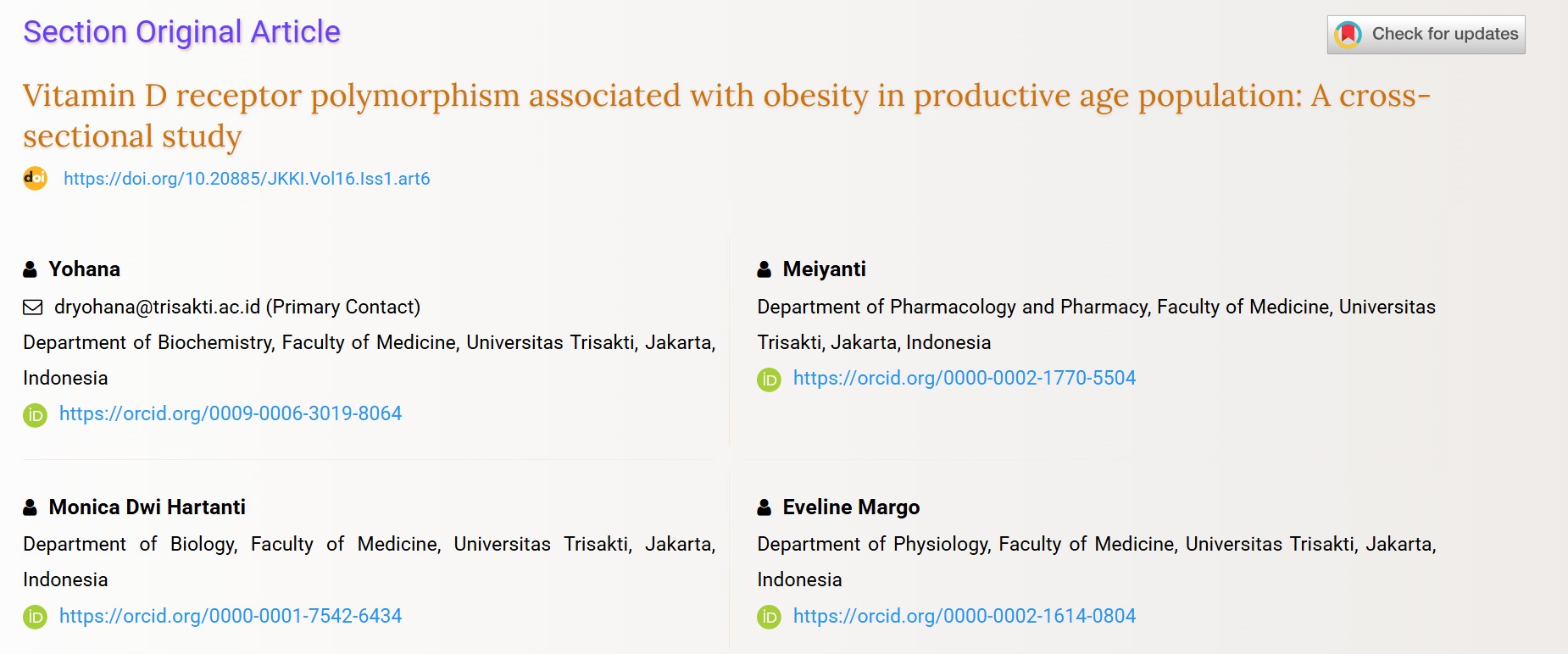Click the Section Original Article heading
1568x654 pixels.
point(181,32)
